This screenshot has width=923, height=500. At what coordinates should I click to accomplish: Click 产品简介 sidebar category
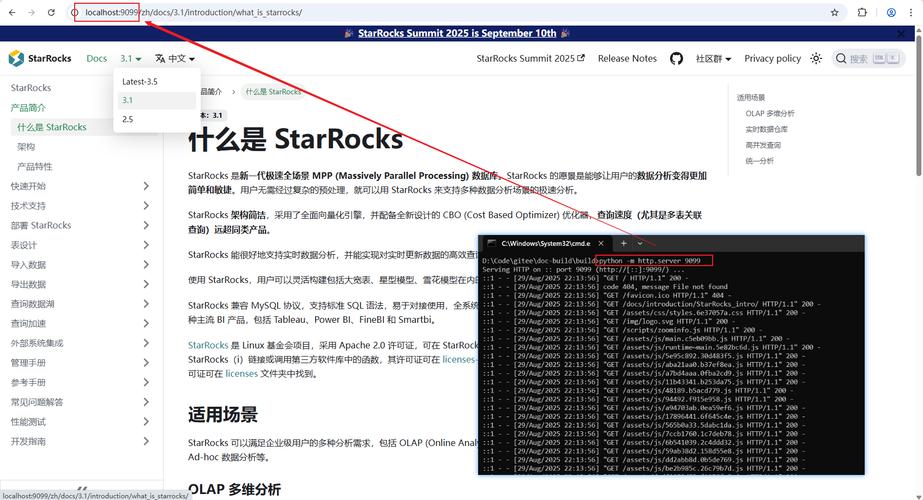coord(28,108)
